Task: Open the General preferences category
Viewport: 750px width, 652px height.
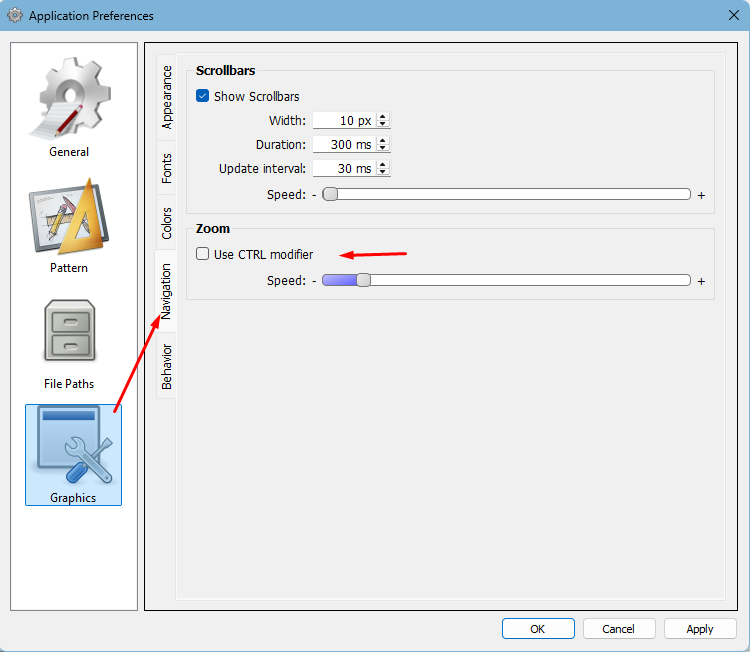Action: (x=69, y=107)
